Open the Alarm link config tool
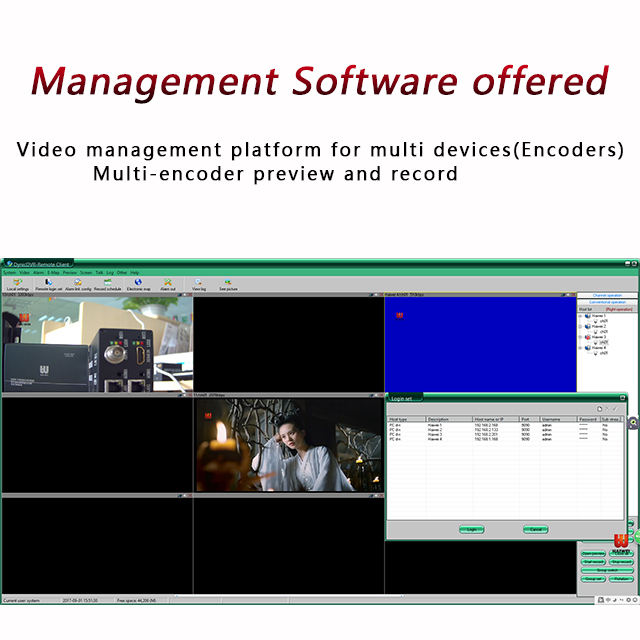Image resolution: width=640 pixels, height=640 pixels. 78,284
